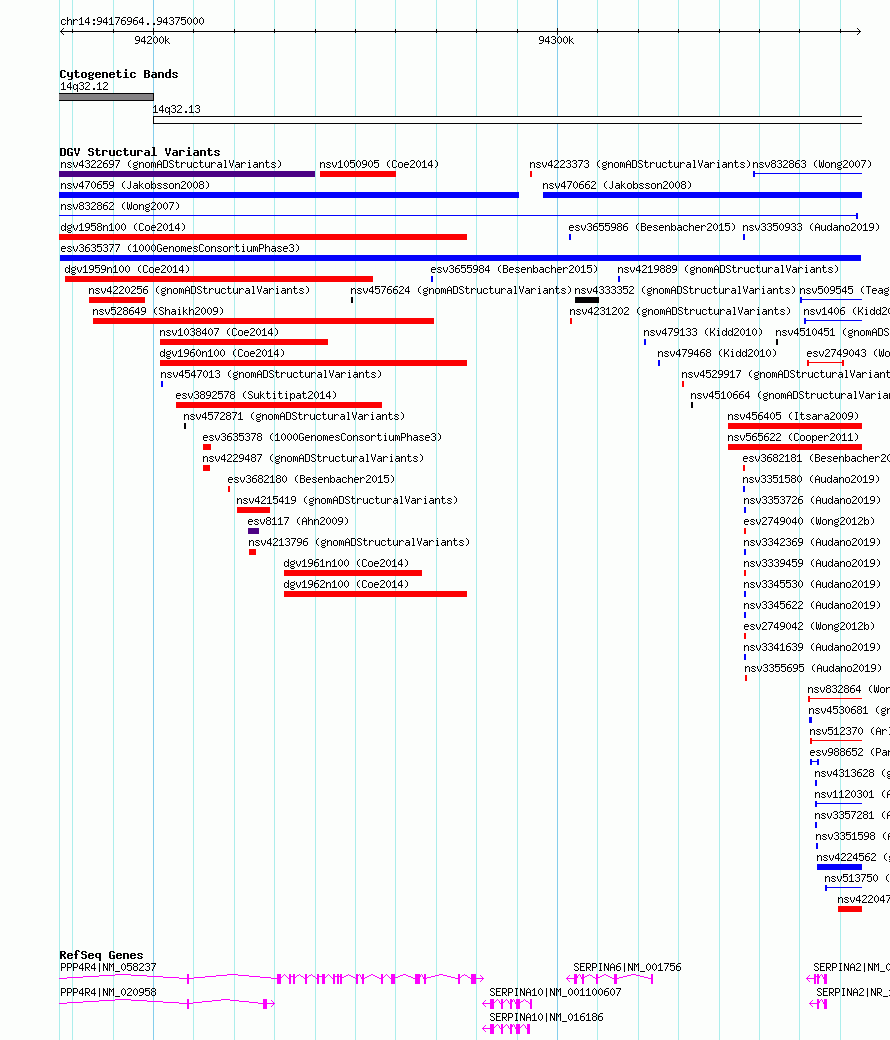Open nsv3341639 (Audano2019) label

tap(812, 647)
